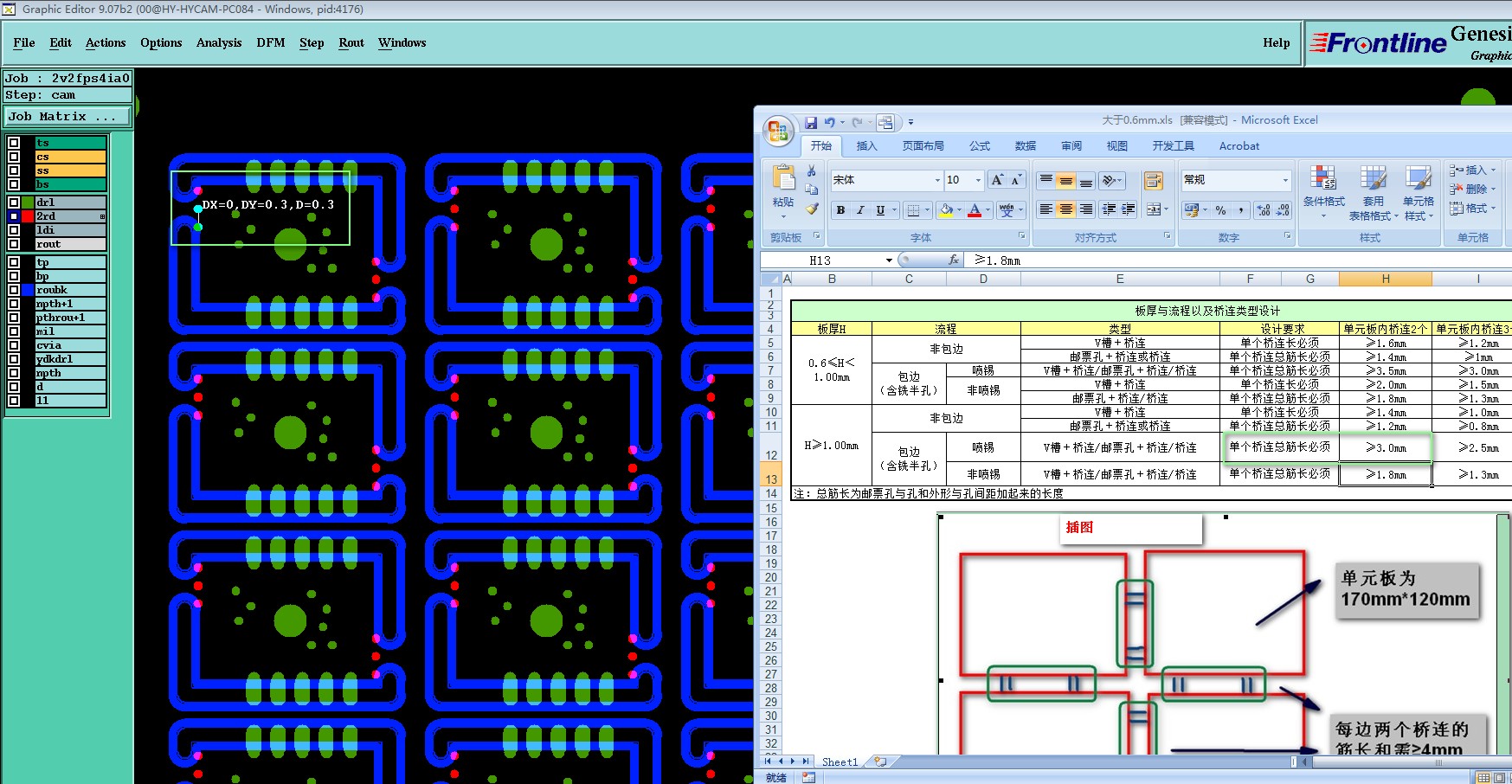Toggle the mpth layer checkbox

[x=14, y=373]
